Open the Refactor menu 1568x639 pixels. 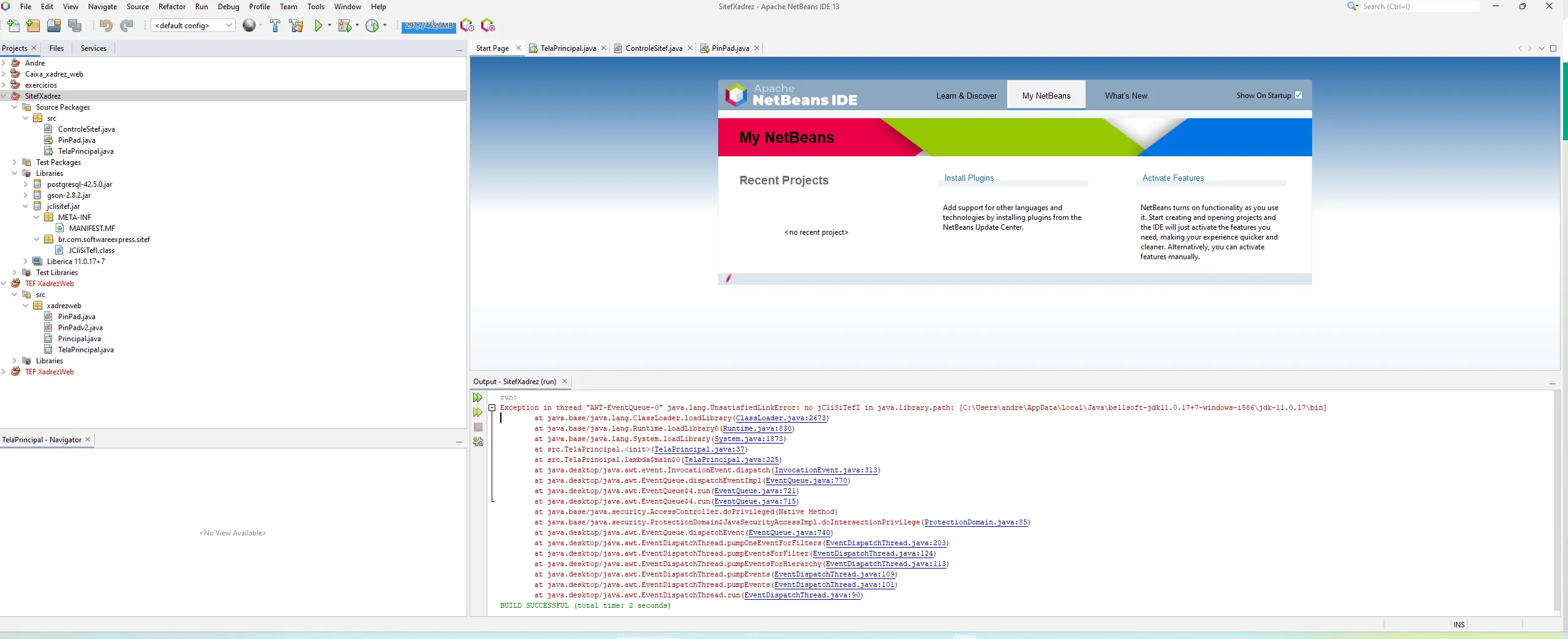click(172, 7)
